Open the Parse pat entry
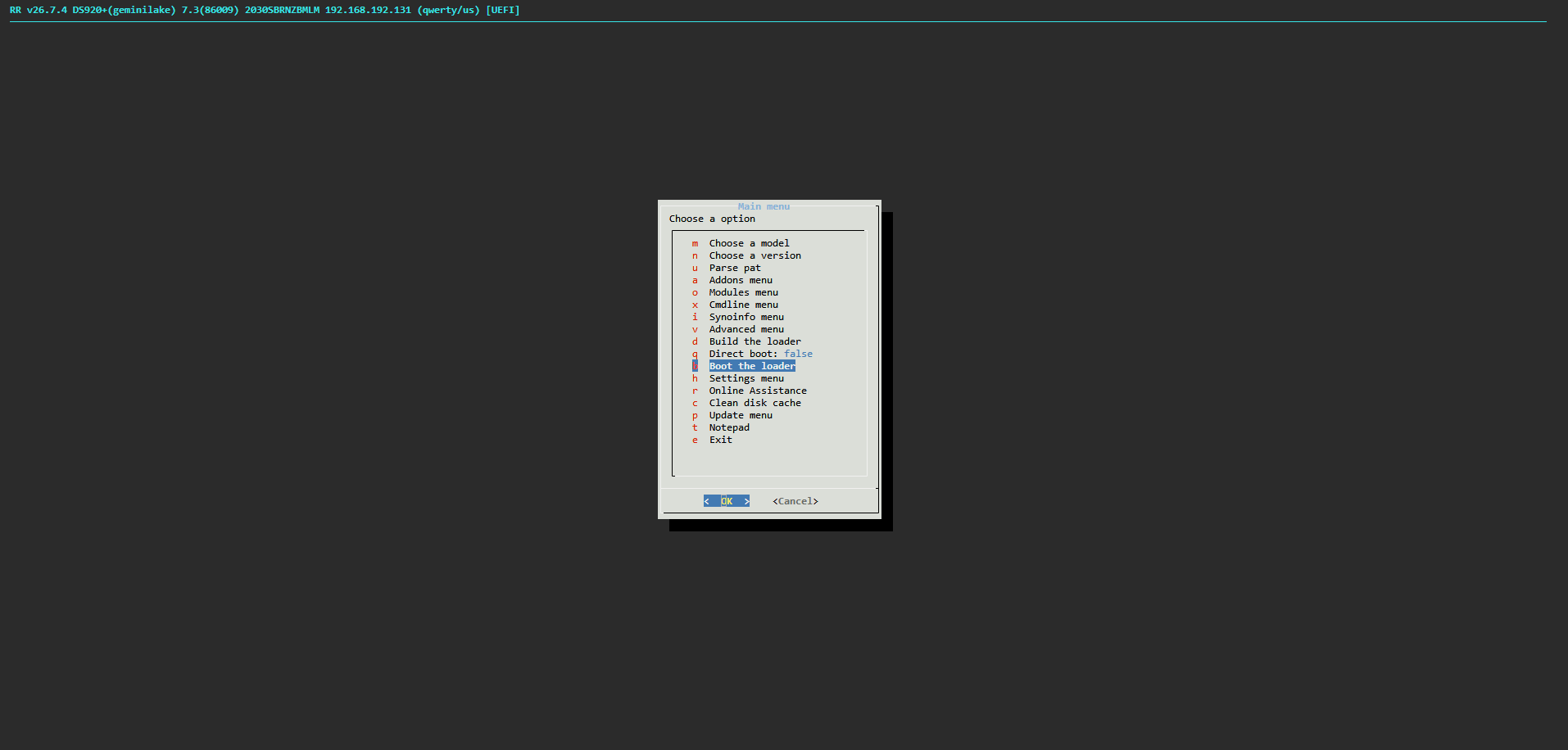Screen dimensions: 1568x750 734,268
